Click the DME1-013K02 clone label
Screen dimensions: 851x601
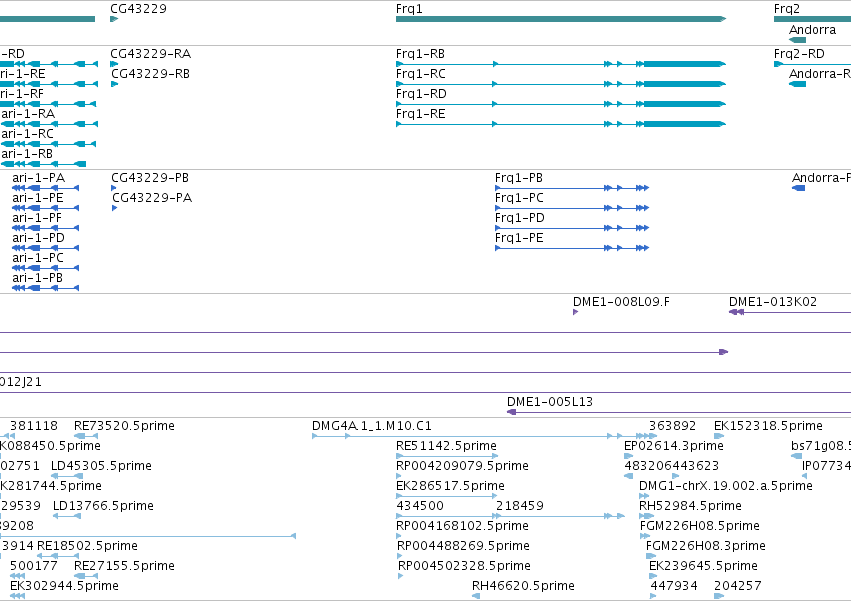pos(772,302)
